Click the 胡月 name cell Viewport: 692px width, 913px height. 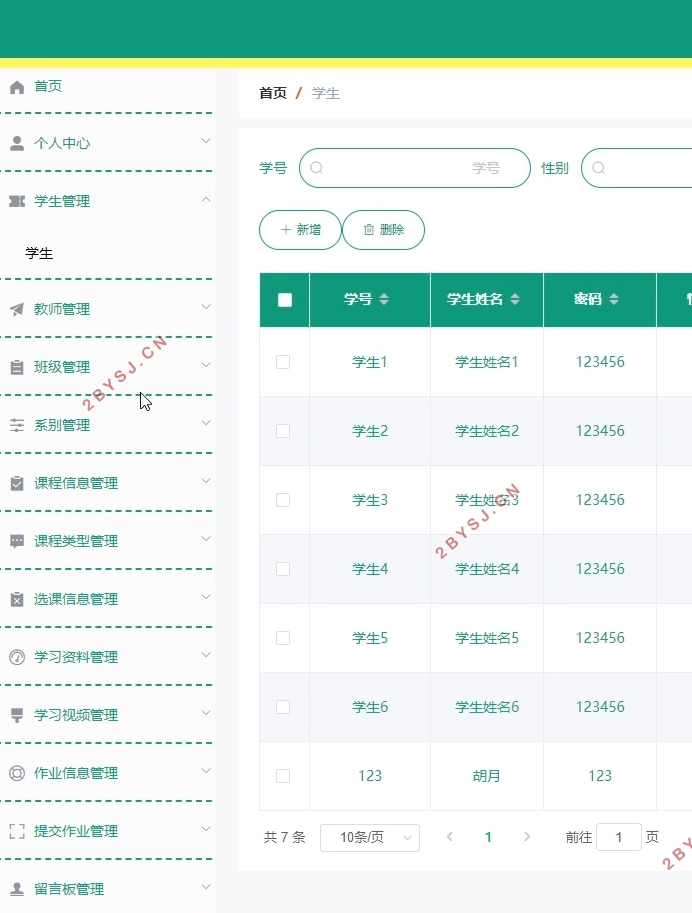pyautogui.click(x=486, y=776)
